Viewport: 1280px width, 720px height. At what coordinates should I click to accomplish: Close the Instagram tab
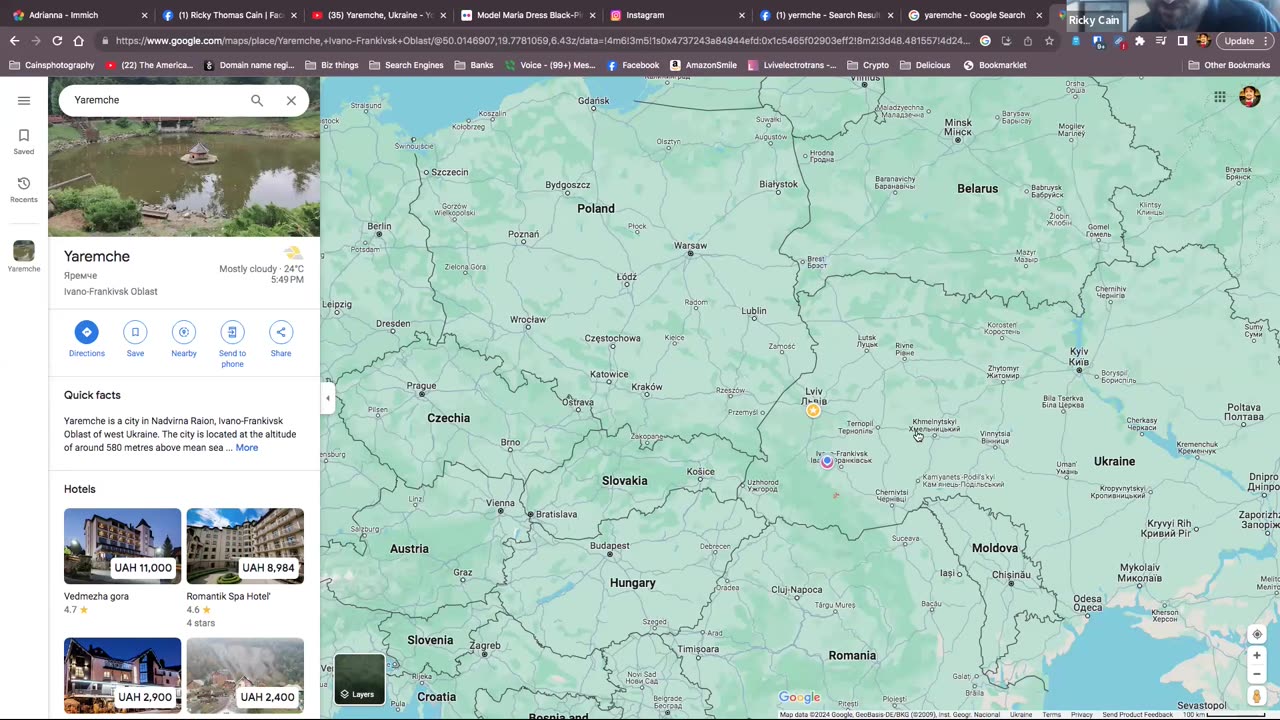(741, 16)
